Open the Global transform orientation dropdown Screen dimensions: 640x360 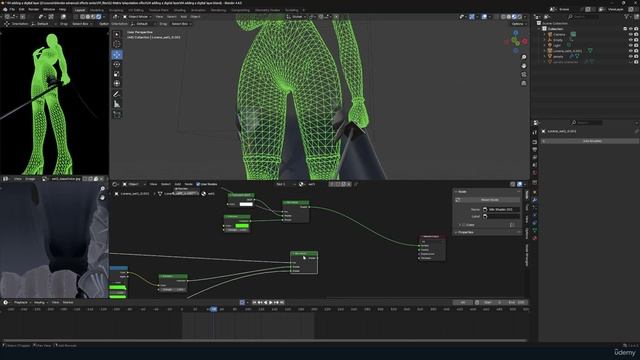tap(296, 17)
